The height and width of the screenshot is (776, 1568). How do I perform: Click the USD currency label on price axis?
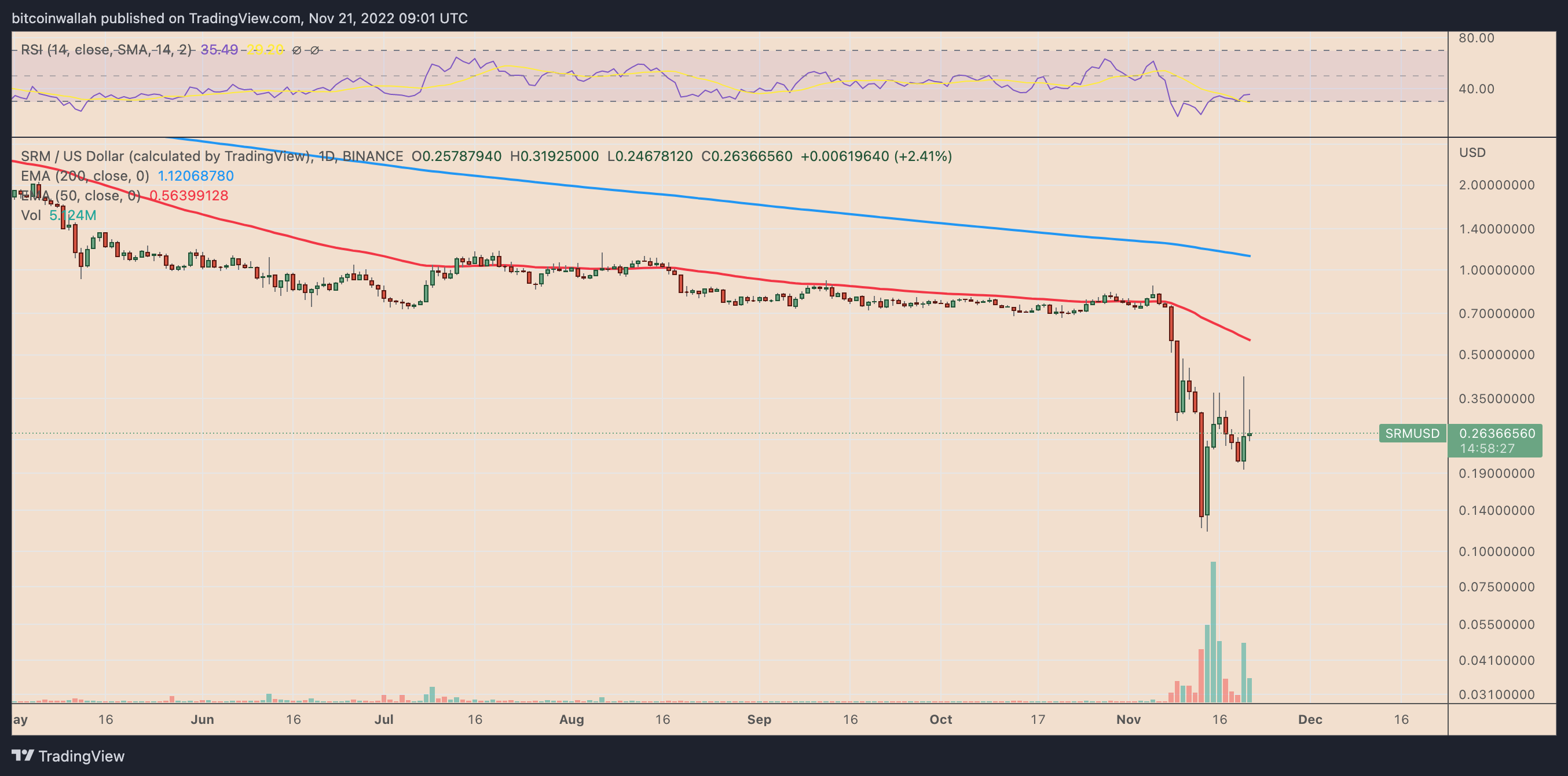coord(1472,153)
